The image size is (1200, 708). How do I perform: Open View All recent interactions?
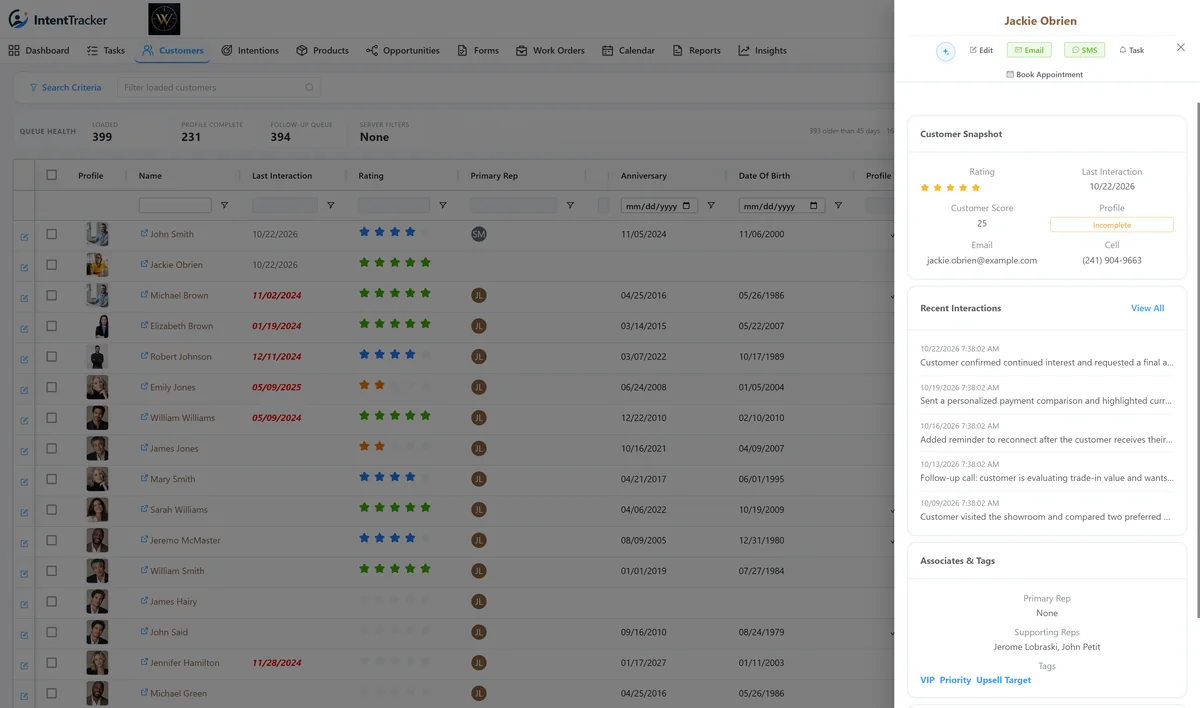point(1147,308)
